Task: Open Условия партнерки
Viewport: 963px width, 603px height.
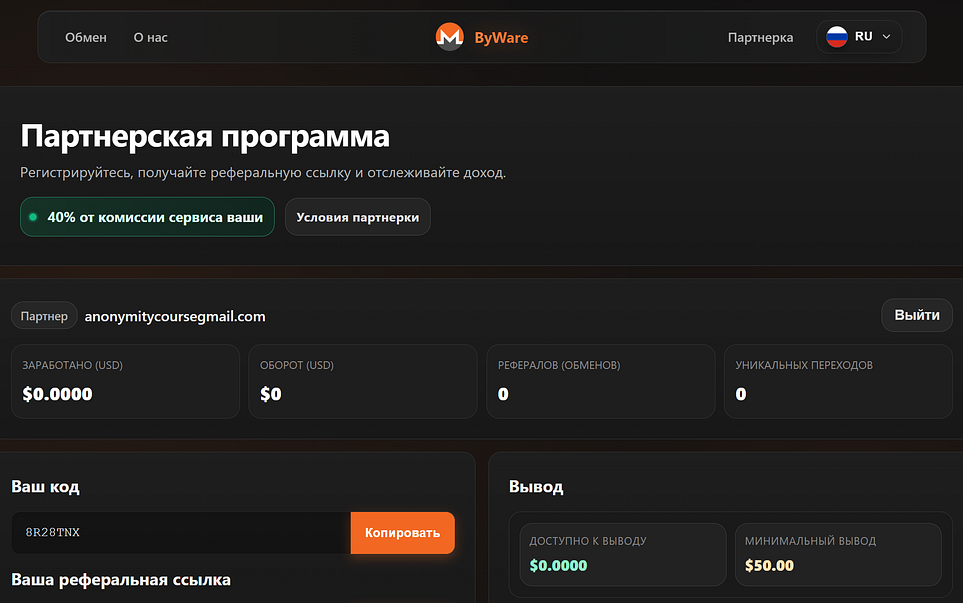Action: (357, 217)
